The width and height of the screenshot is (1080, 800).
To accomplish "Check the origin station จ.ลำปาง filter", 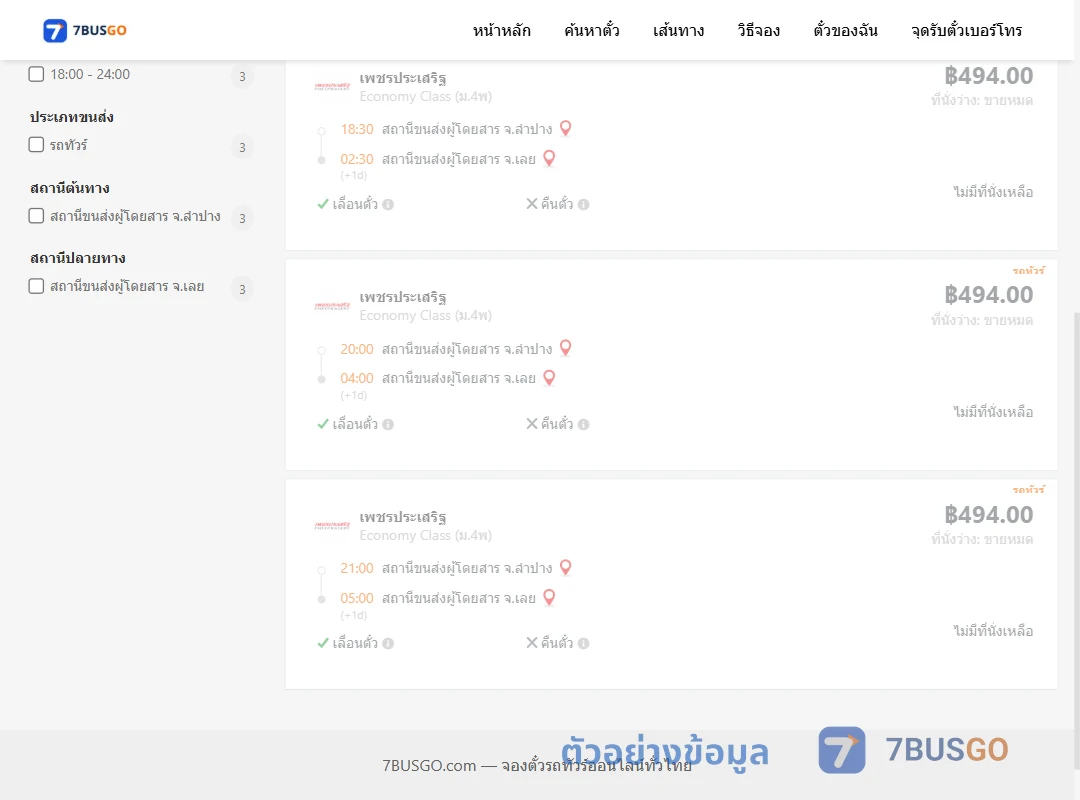I will (x=36, y=216).
